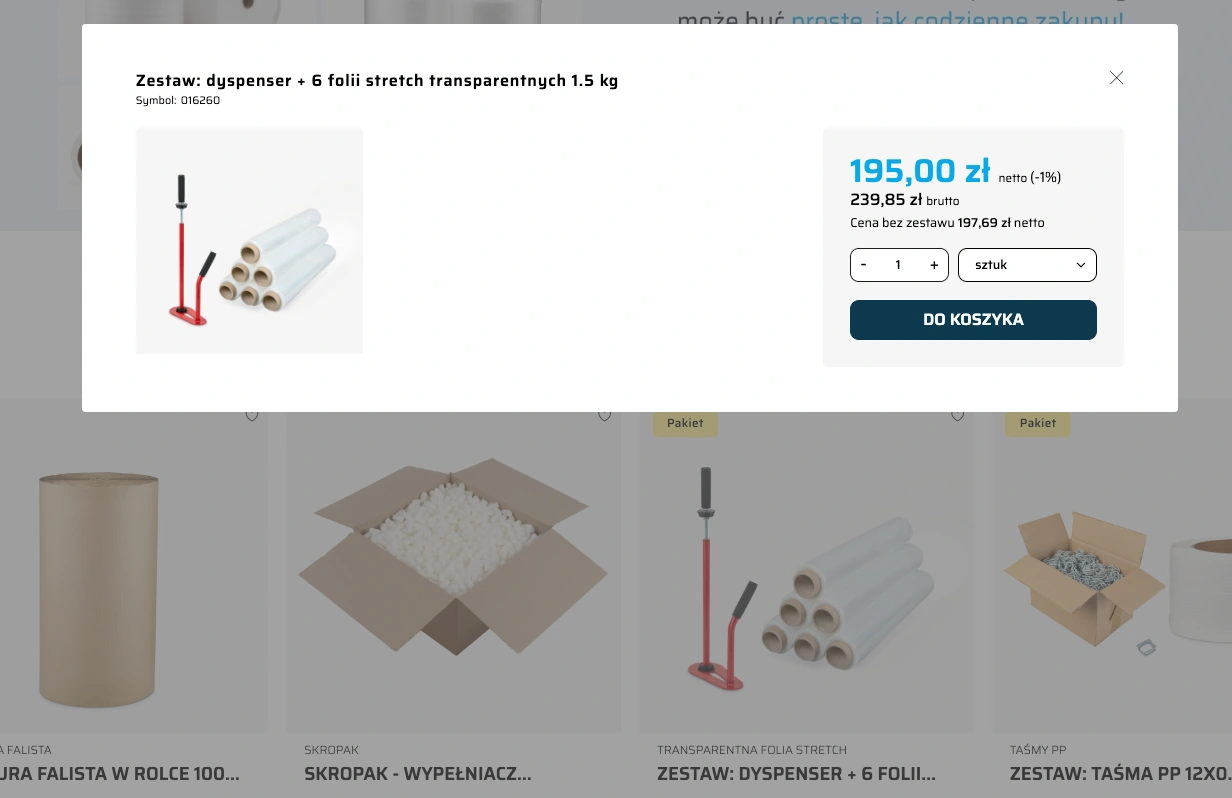Click the DO KOSZYKA button
1232x798 pixels.
click(x=973, y=320)
